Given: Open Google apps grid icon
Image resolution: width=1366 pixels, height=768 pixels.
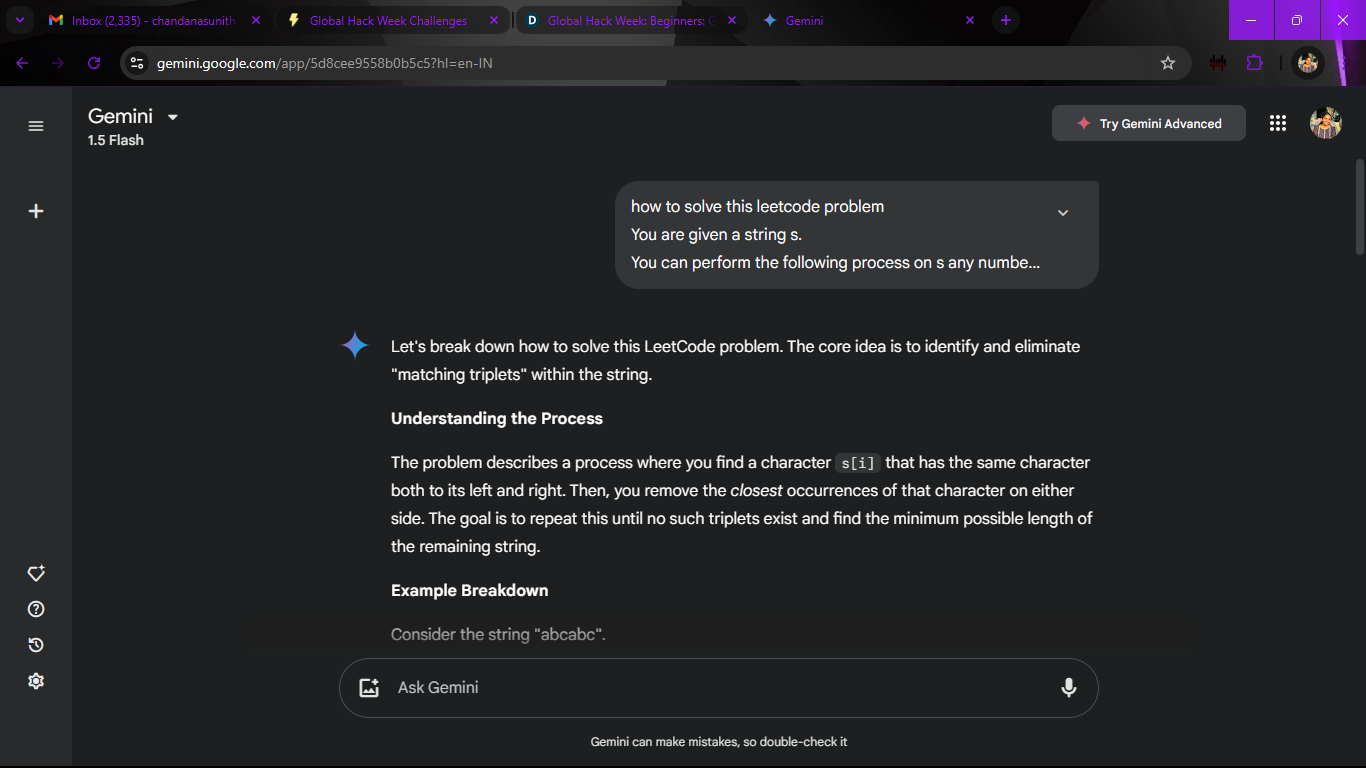Looking at the screenshot, I should [x=1277, y=123].
